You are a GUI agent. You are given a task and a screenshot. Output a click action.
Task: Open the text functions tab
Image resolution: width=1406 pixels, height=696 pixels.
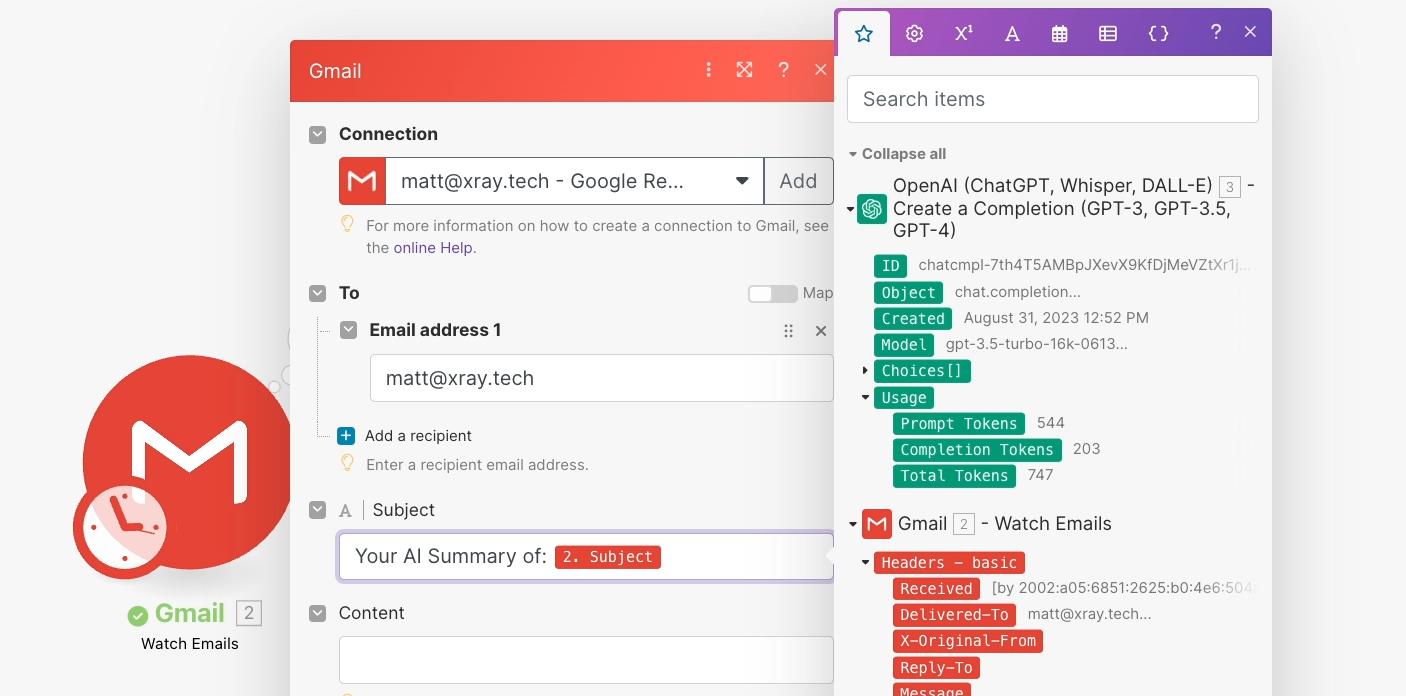1012,33
